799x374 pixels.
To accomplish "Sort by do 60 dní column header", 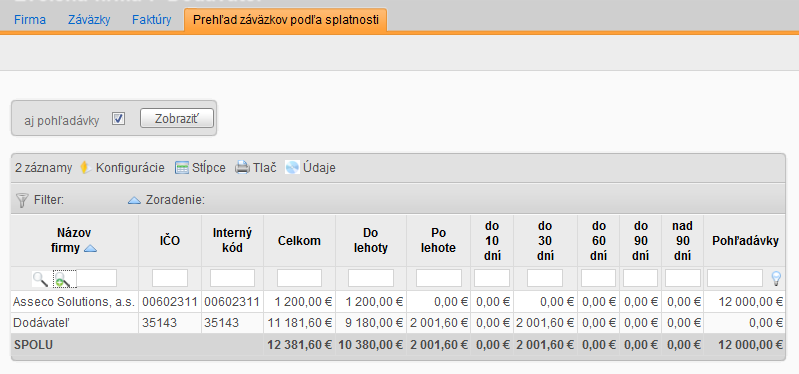I will (598, 241).
